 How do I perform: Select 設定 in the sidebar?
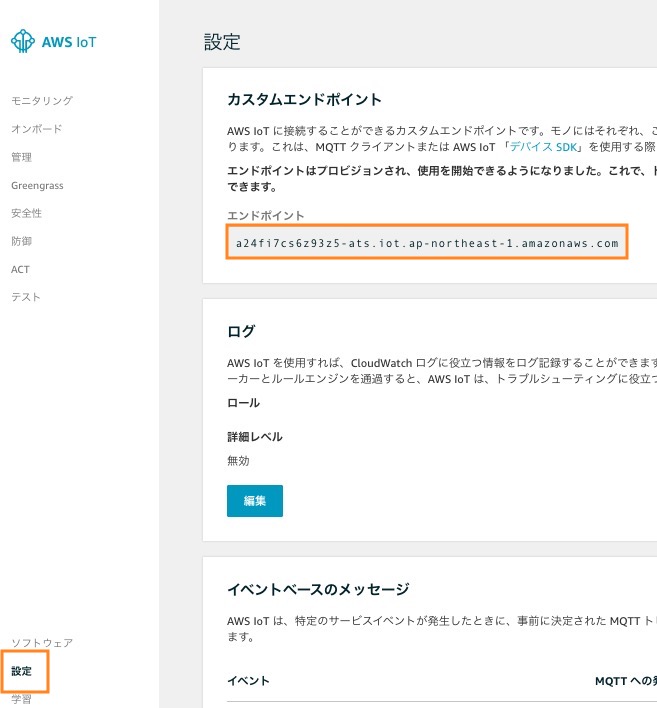coord(21,671)
